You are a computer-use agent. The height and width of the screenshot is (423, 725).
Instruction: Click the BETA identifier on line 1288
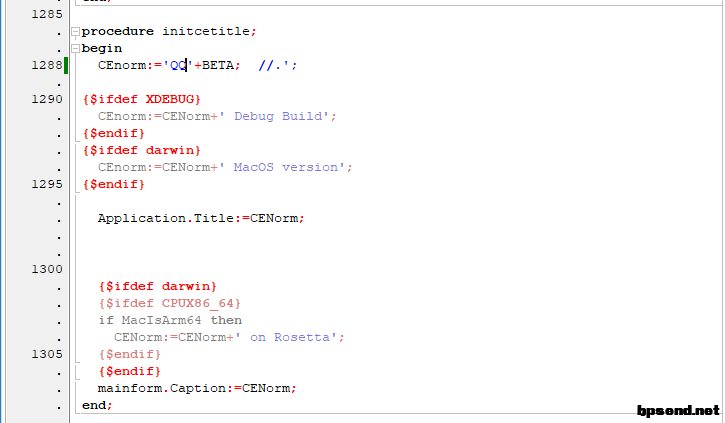218,65
